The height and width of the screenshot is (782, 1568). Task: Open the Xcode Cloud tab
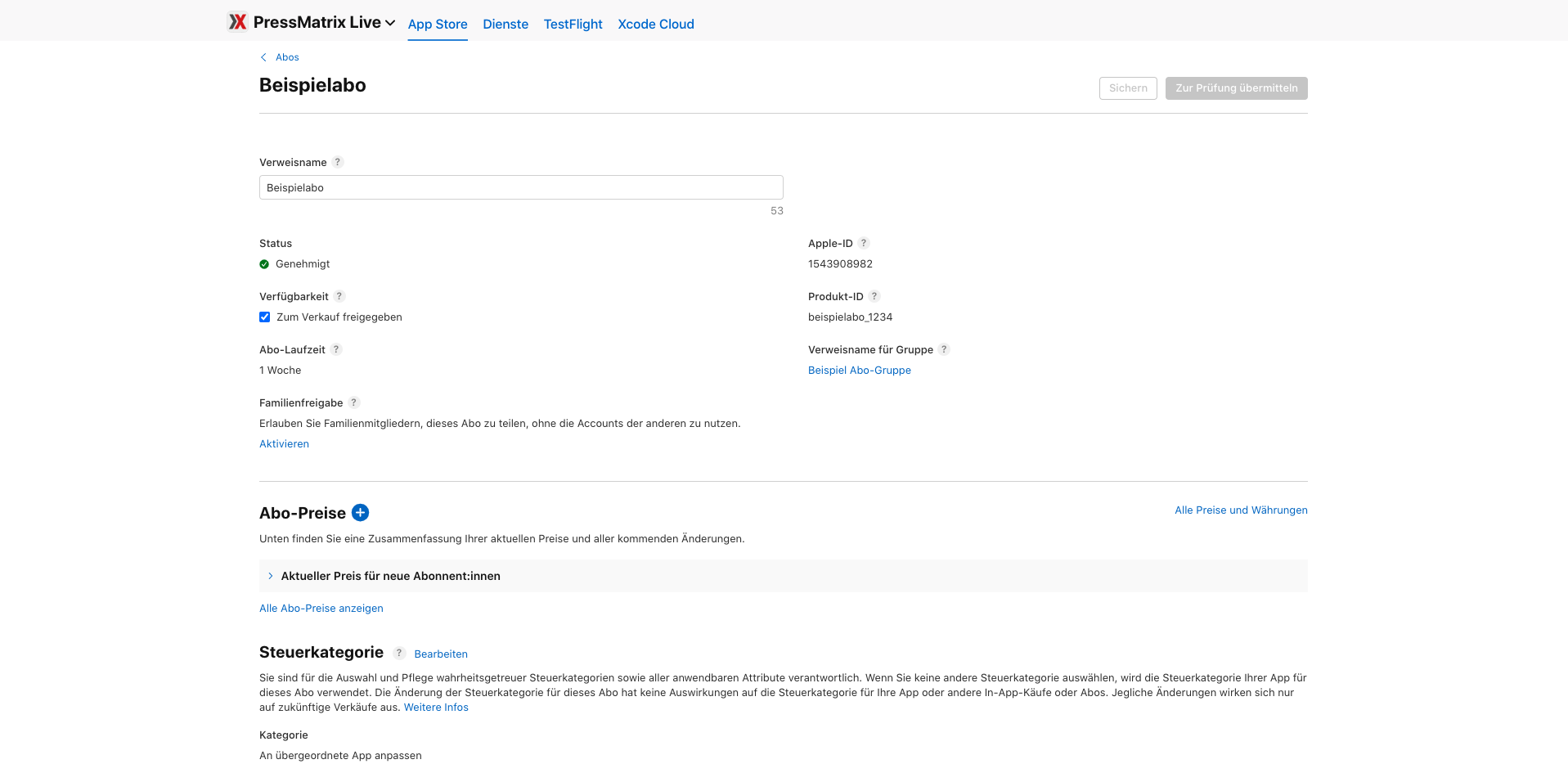656,25
